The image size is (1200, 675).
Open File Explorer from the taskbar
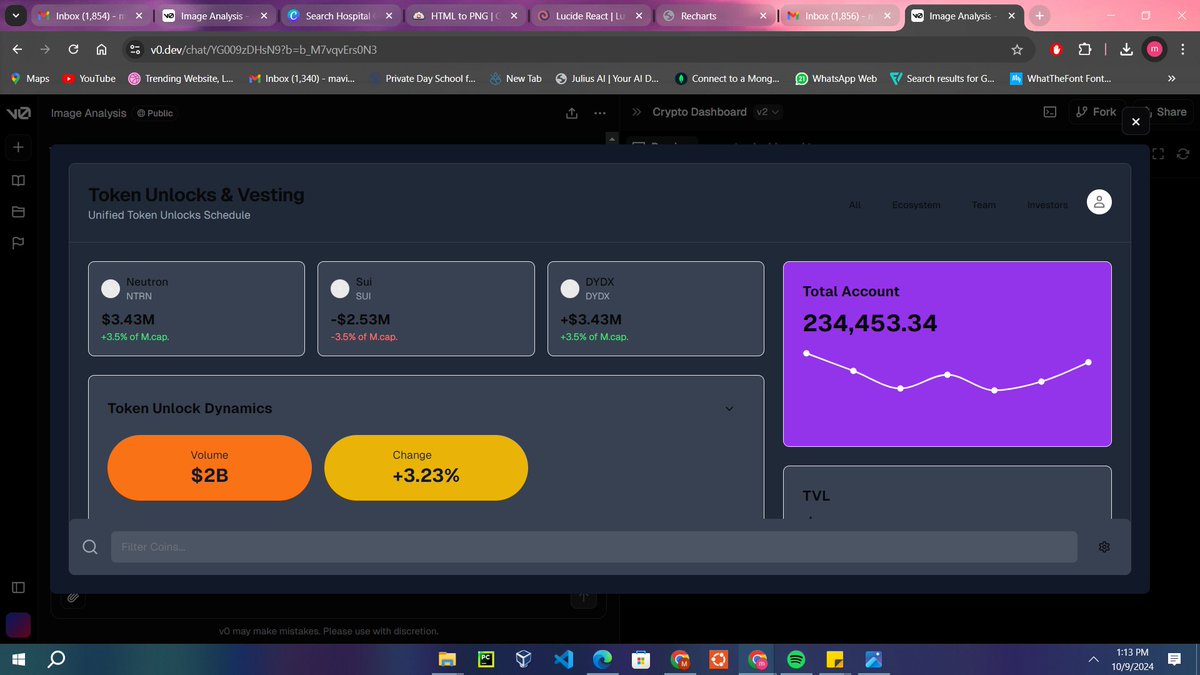point(445,659)
